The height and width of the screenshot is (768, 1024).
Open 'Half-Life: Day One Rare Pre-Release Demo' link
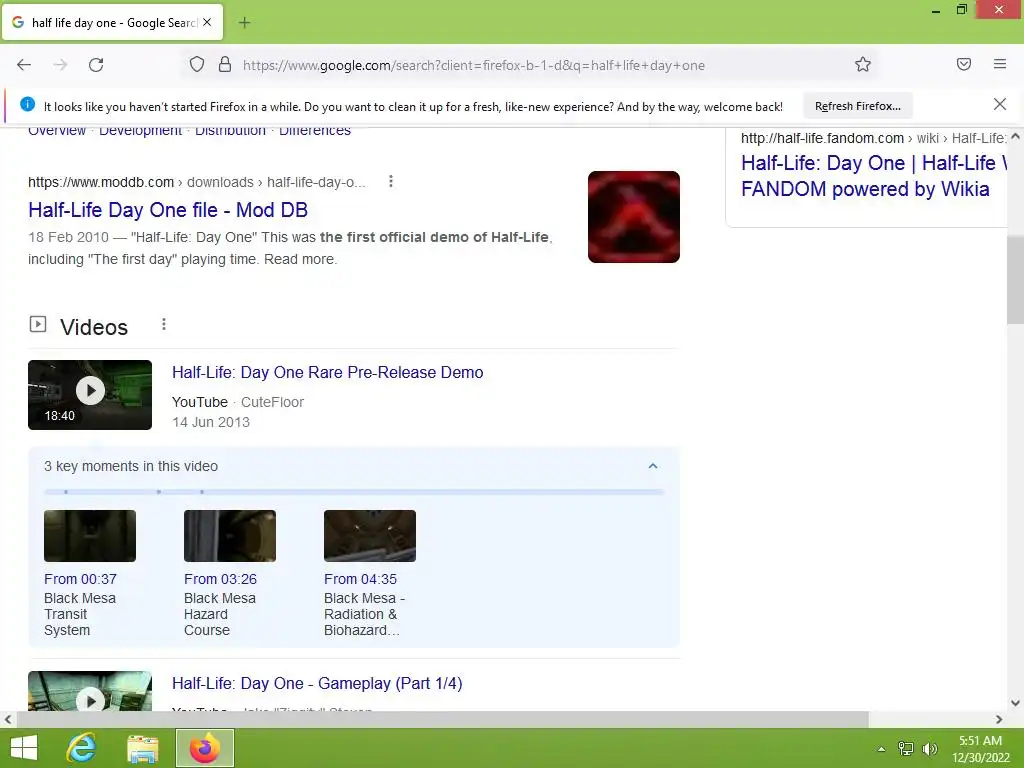[x=328, y=372]
